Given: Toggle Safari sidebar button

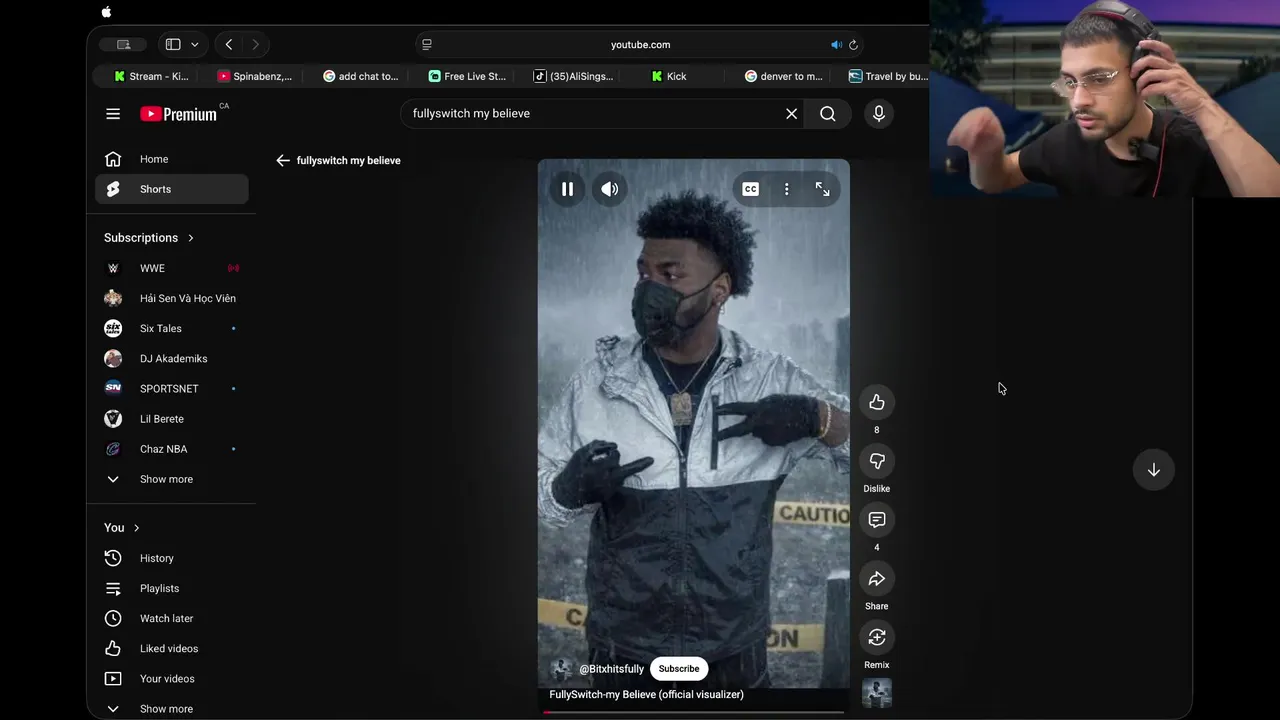Looking at the screenshot, I should (173, 44).
